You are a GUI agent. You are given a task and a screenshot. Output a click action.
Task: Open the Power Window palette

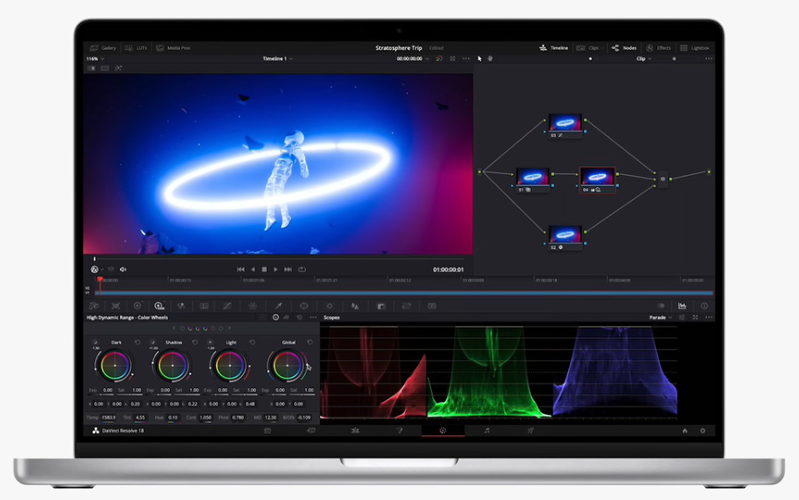(304, 306)
